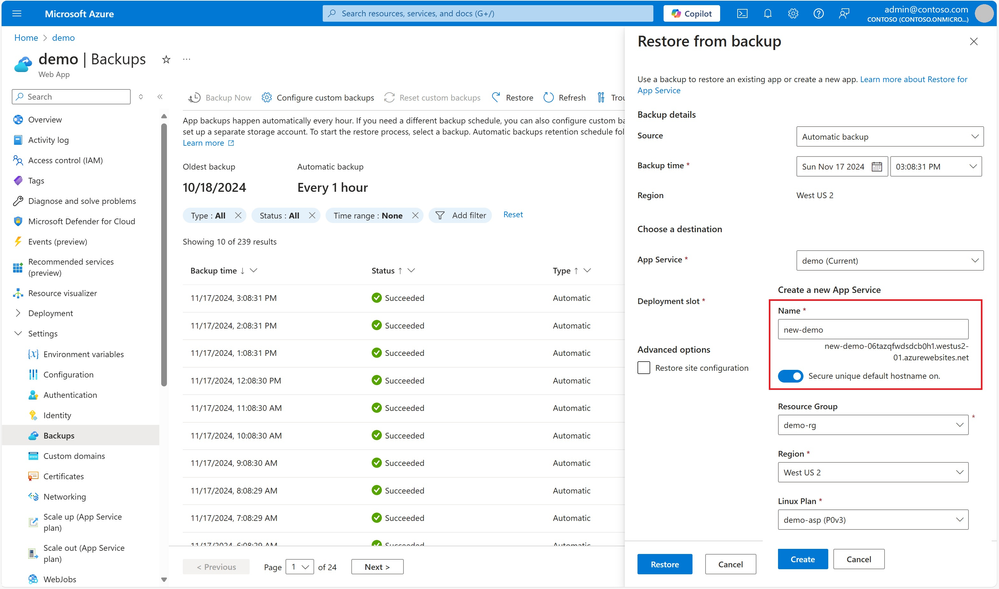
Task: Select the 11/17/2024, 12:08:30 PM backup row
Action: click(x=403, y=381)
